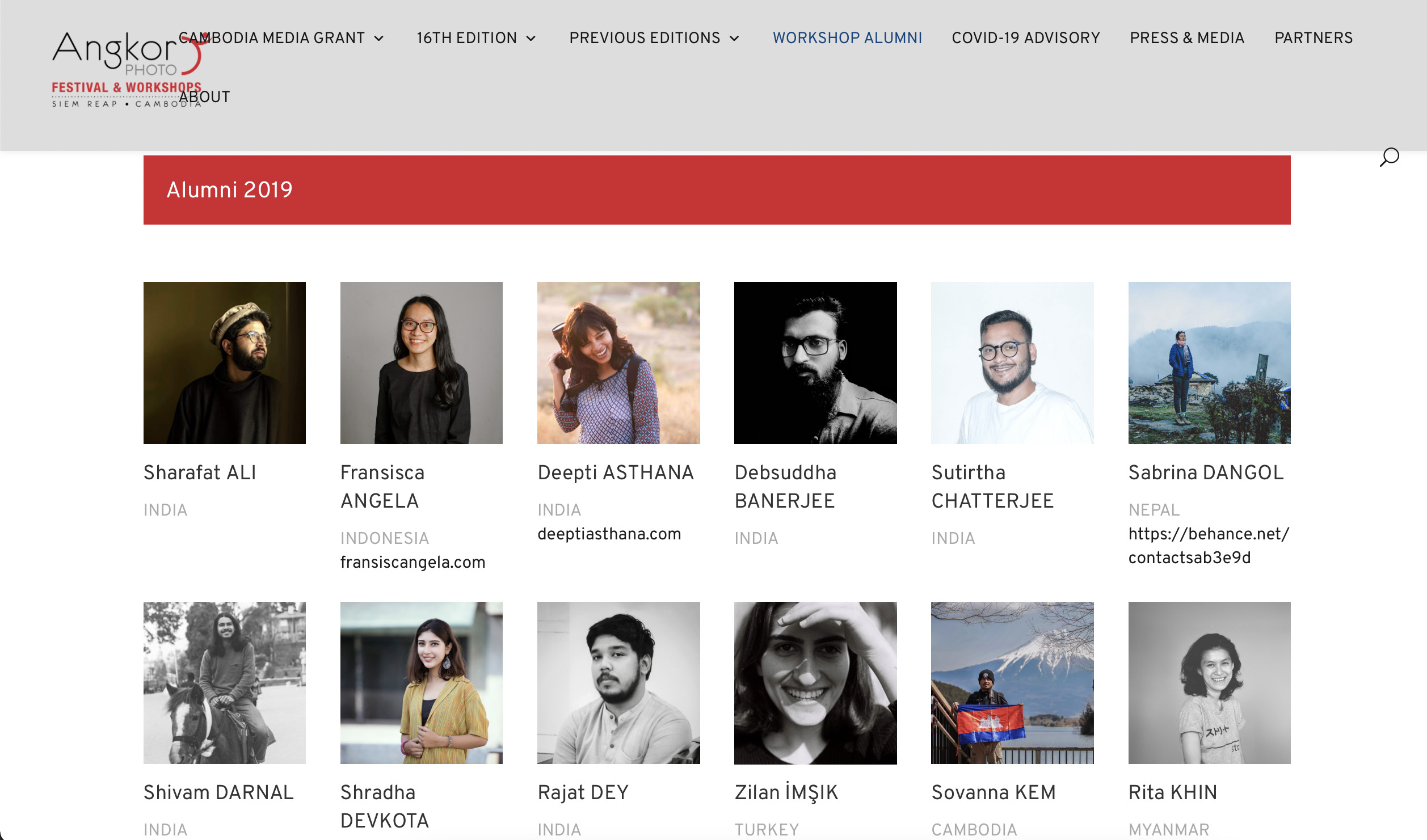Open the About menu item
This screenshot has width=1427, height=840.
pyautogui.click(x=204, y=97)
